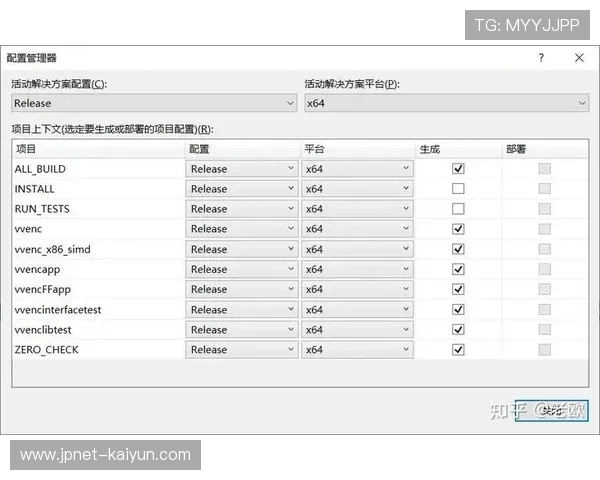Viewport: 600px width, 480px height.
Task: Uncheck build checkbox for vvencapp
Action: pos(458,269)
